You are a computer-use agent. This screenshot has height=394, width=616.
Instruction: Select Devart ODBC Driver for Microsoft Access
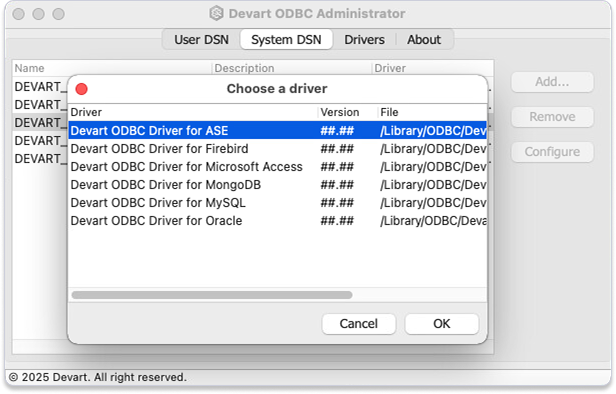pyautogui.click(x=277, y=167)
